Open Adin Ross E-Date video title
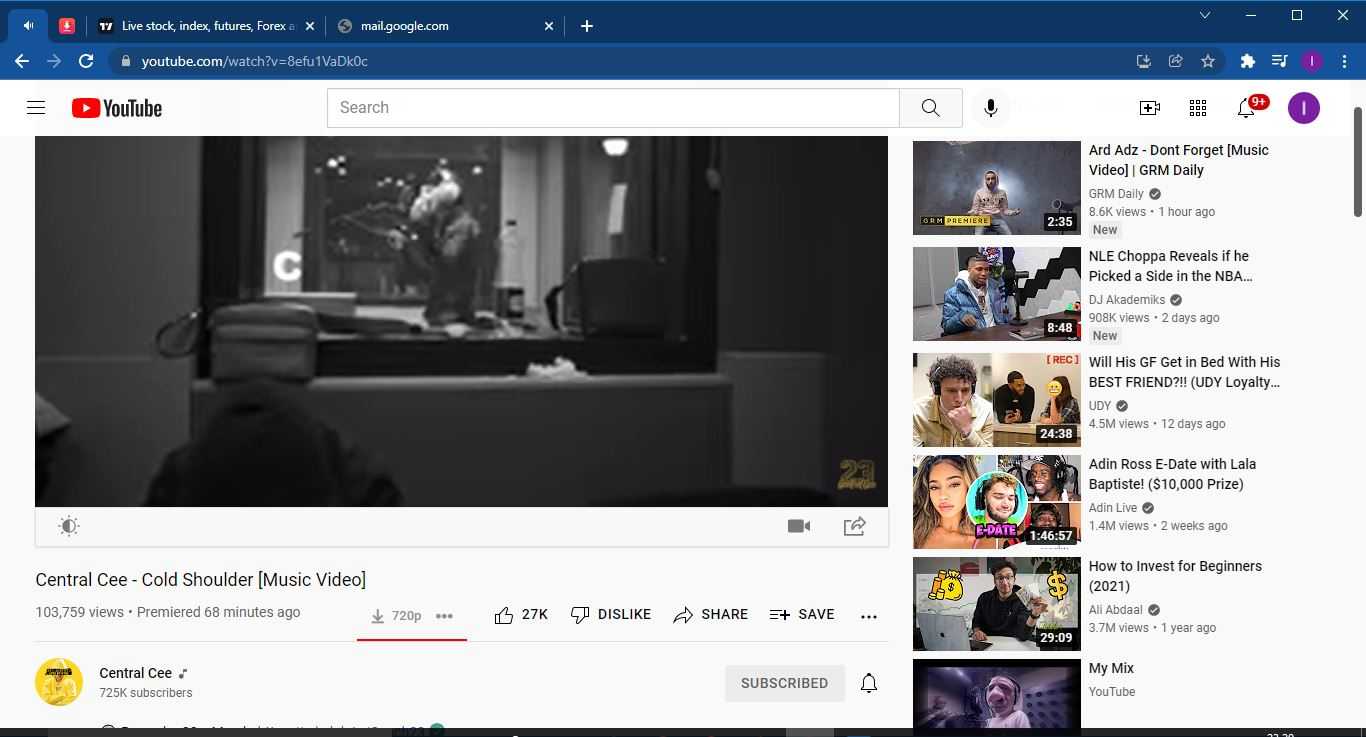This screenshot has width=1366, height=737. (1172, 474)
